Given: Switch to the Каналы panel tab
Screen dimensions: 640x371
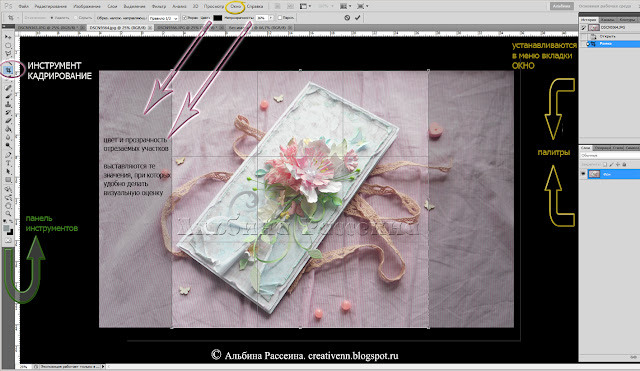Looking at the screenshot, I should [608, 20].
